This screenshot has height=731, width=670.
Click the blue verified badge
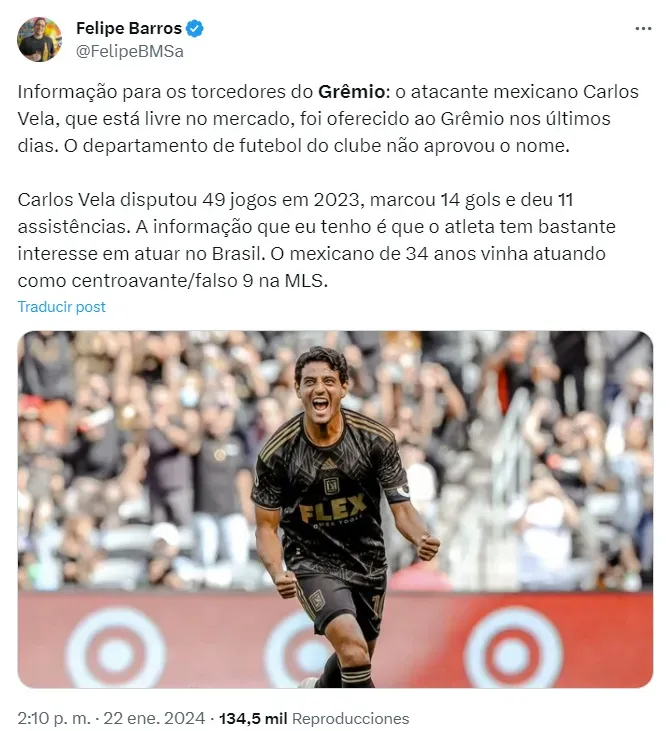[194, 29]
